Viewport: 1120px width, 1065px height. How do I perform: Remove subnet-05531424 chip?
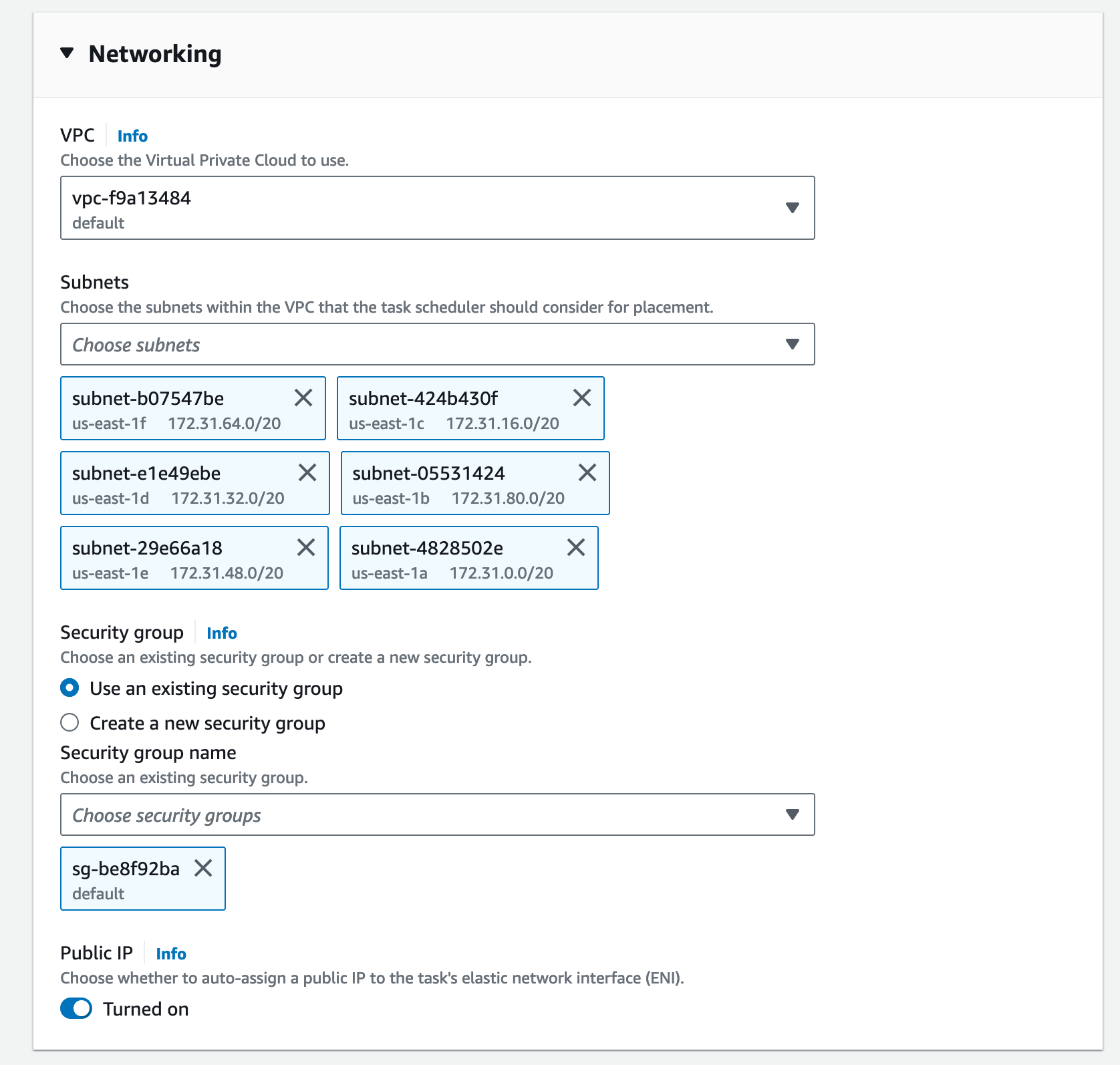coord(587,473)
